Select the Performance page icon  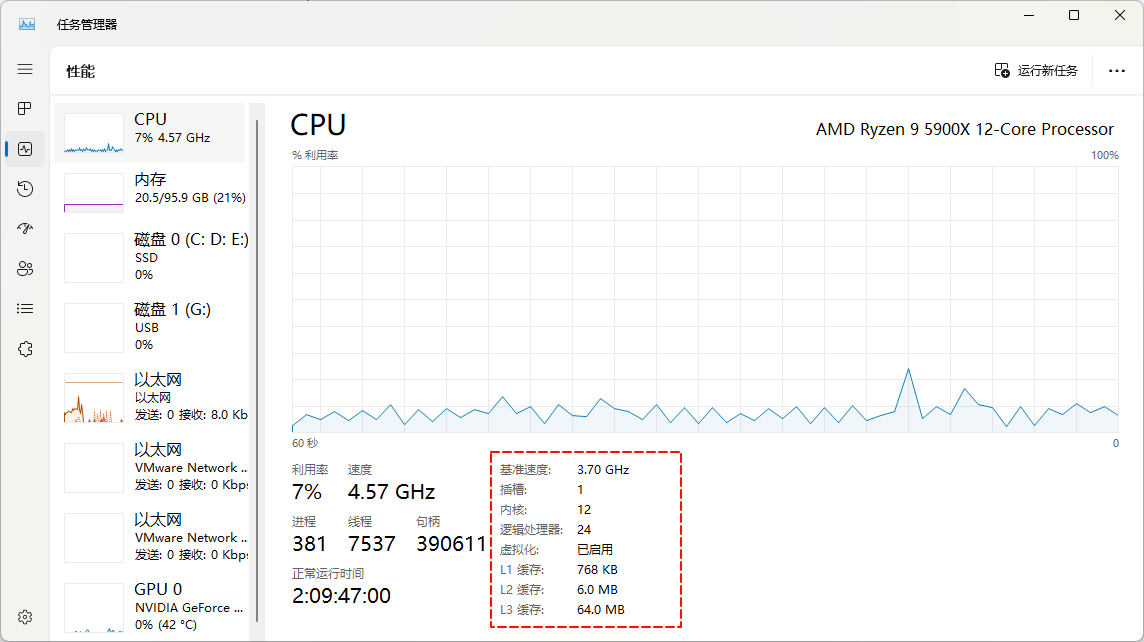[25, 149]
